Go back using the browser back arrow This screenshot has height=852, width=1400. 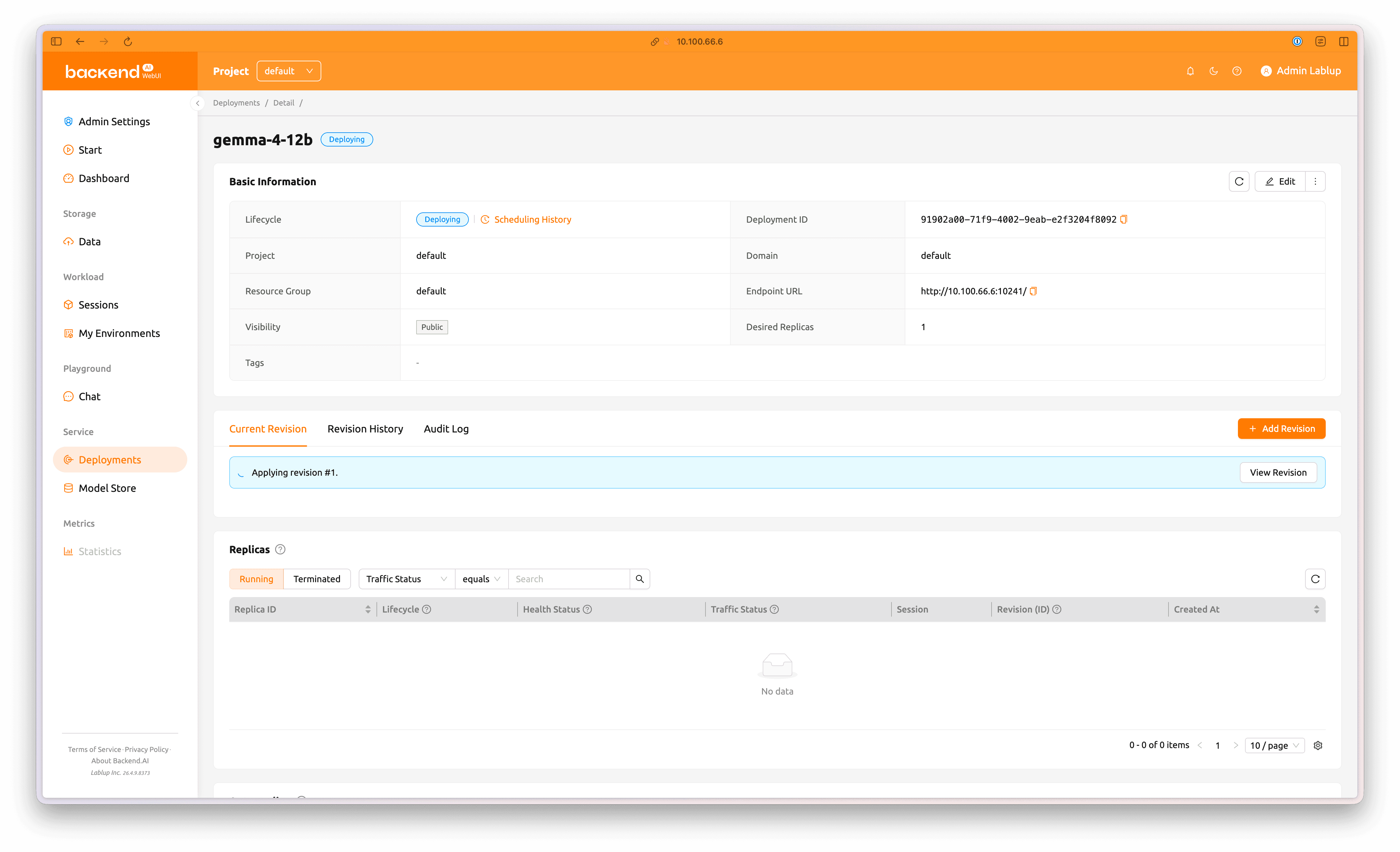(80, 41)
